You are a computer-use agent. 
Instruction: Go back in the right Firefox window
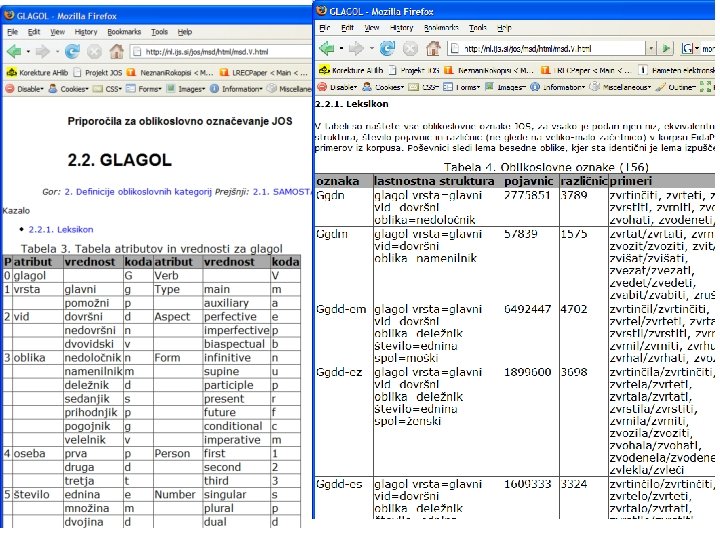[x=326, y=48]
